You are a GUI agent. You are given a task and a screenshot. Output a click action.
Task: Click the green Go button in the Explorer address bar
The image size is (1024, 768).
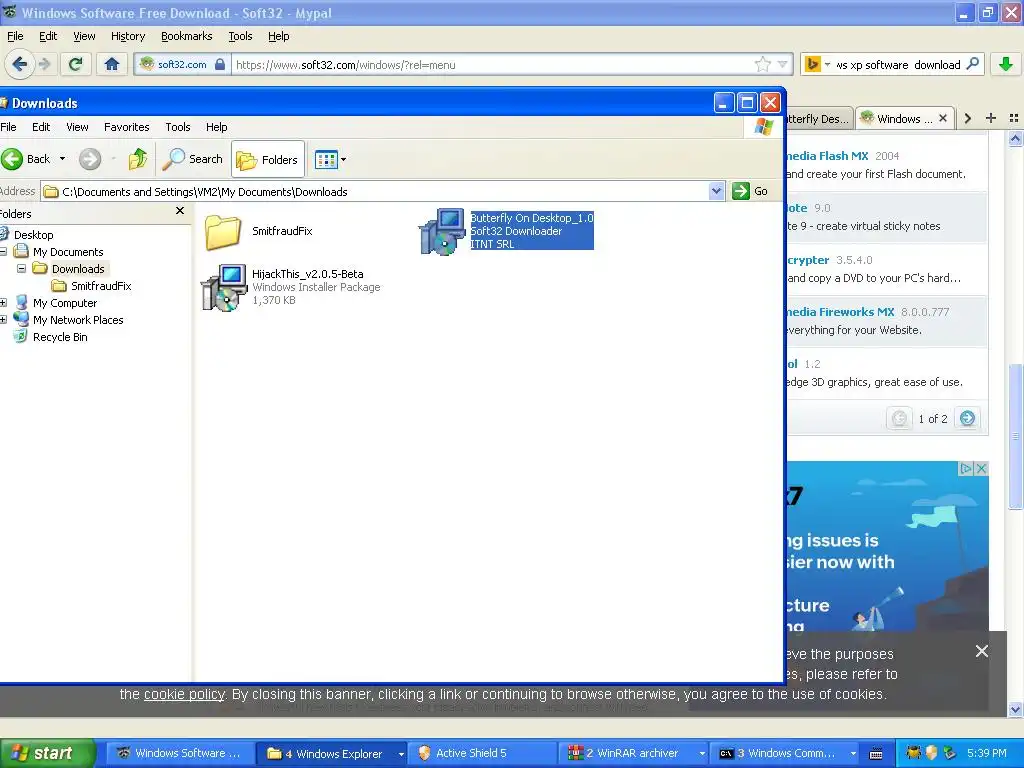click(750, 191)
